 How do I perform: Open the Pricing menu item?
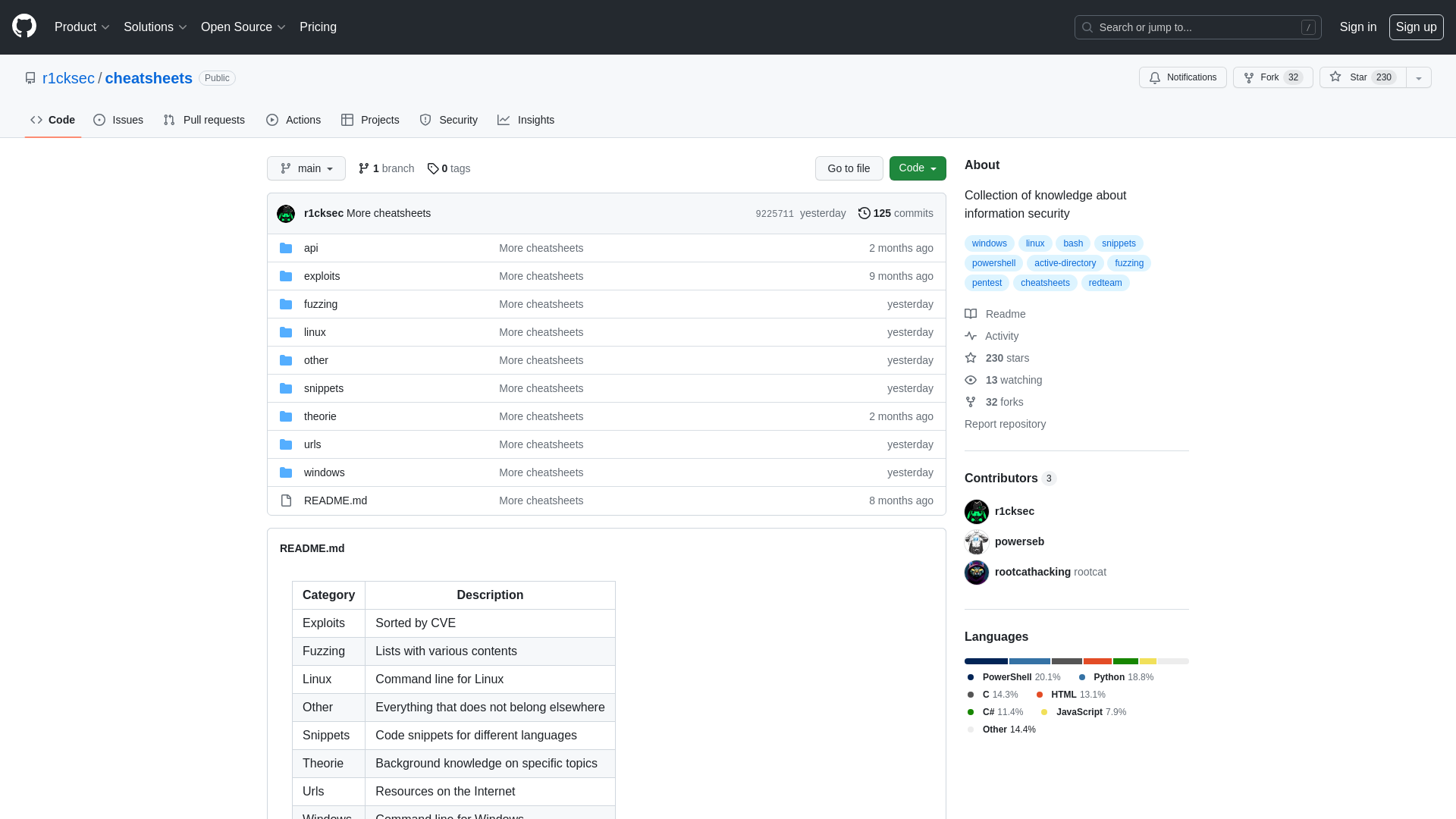(x=318, y=27)
